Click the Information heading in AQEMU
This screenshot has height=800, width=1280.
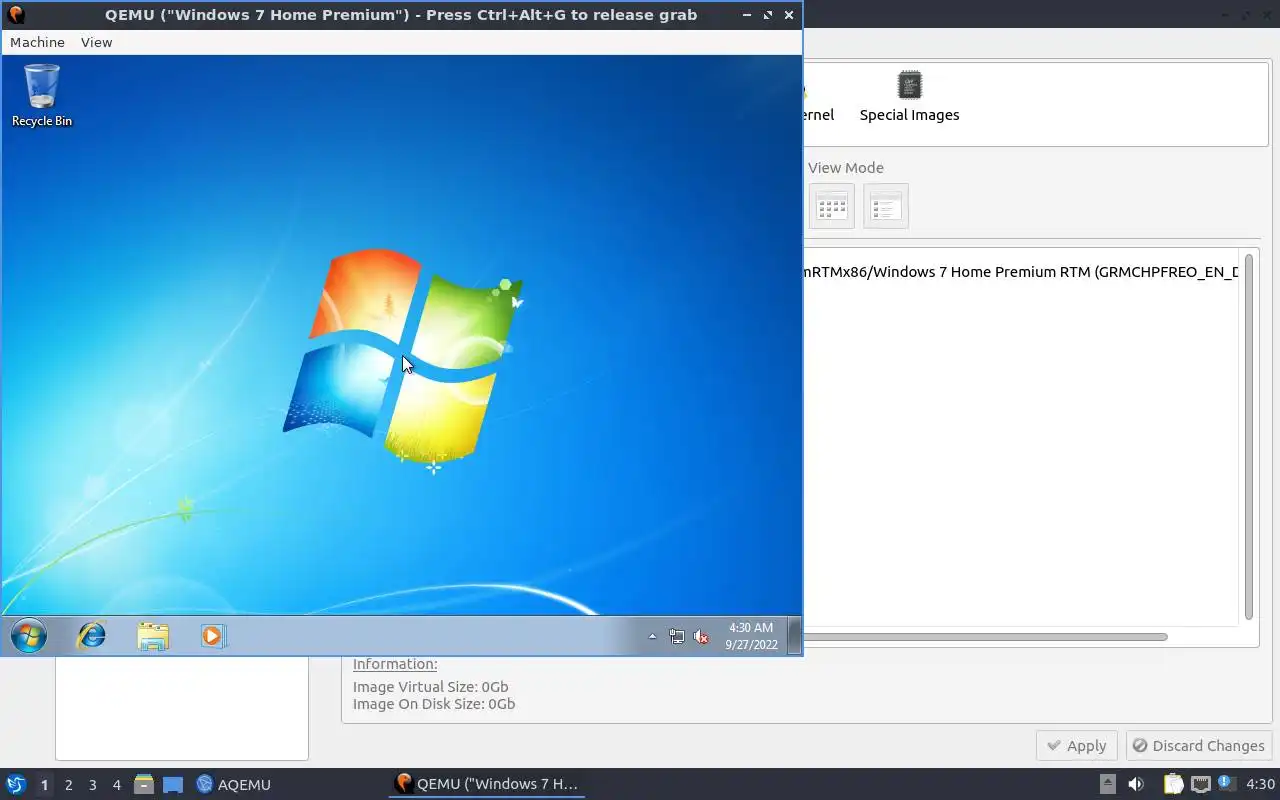point(395,664)
